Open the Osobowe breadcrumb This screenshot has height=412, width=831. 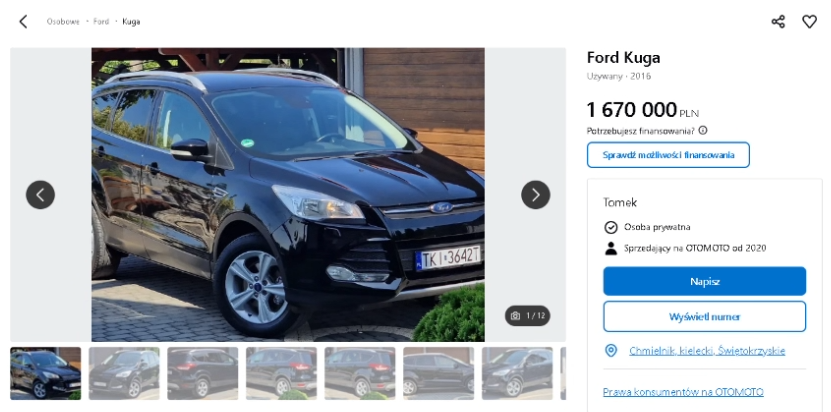63,22
